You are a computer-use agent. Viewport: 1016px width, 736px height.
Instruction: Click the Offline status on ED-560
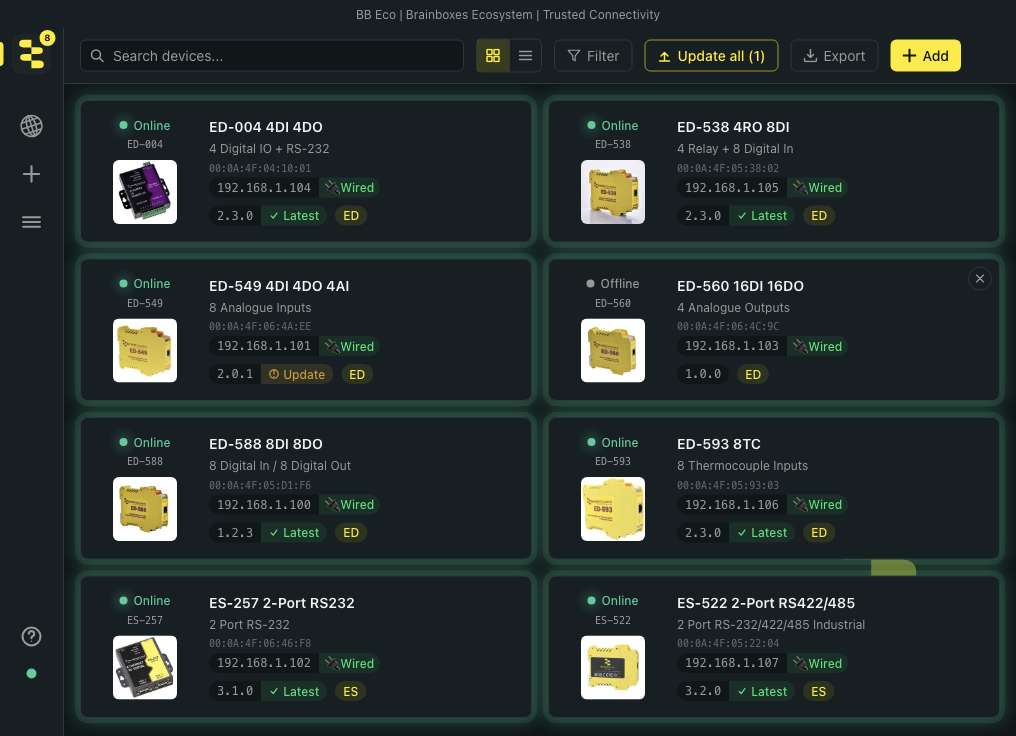pyautogui.click(x=612, y=284)
